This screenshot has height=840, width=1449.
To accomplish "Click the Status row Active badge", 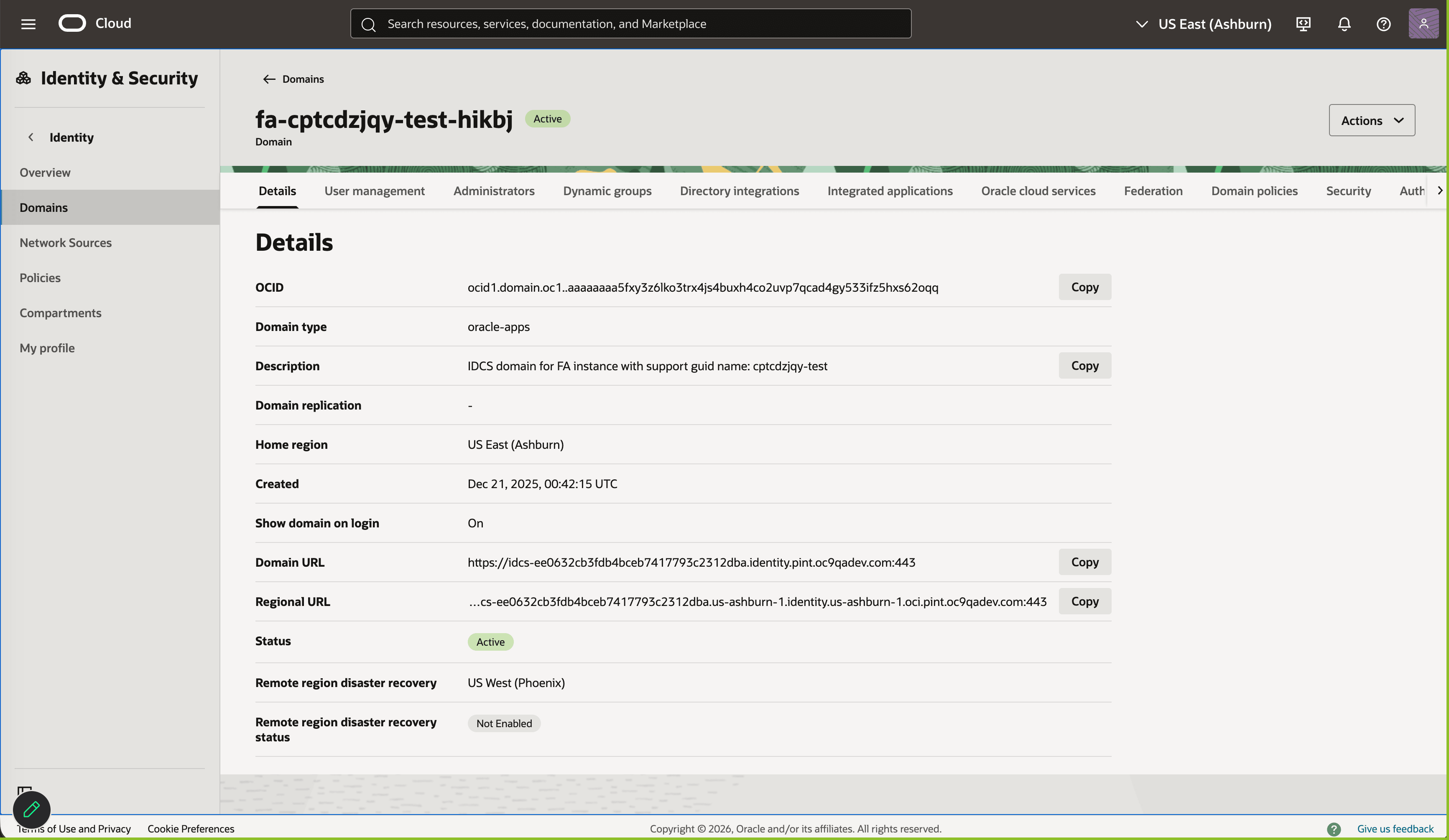I will point(490,641).
